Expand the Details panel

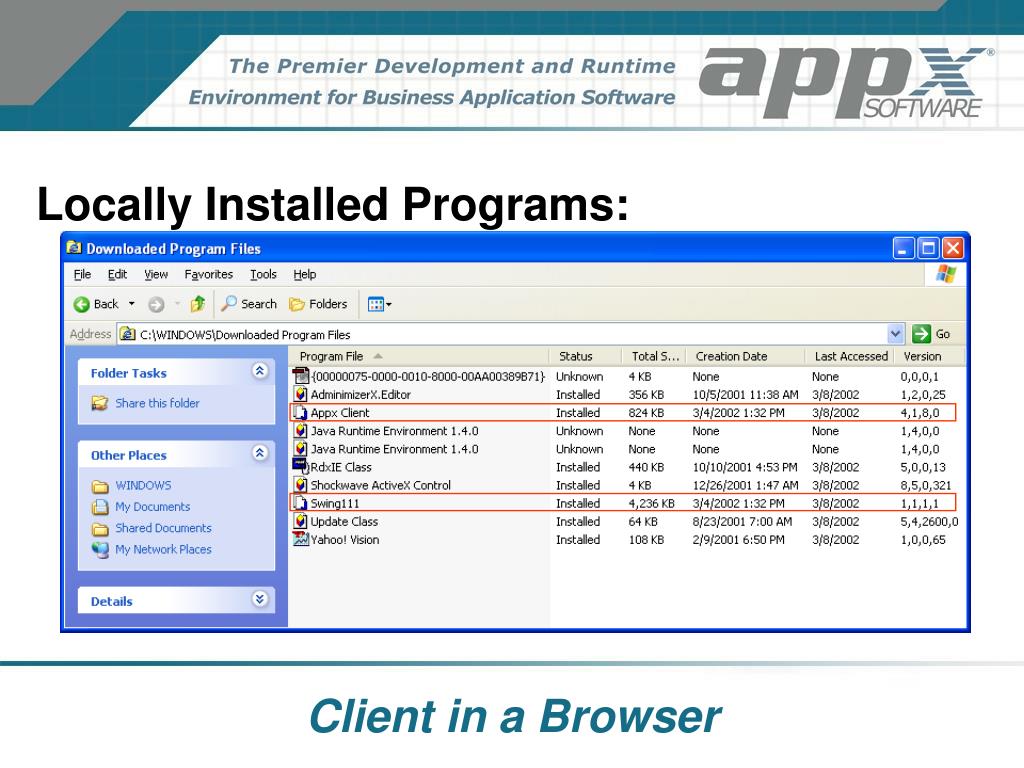click(260, 599)
